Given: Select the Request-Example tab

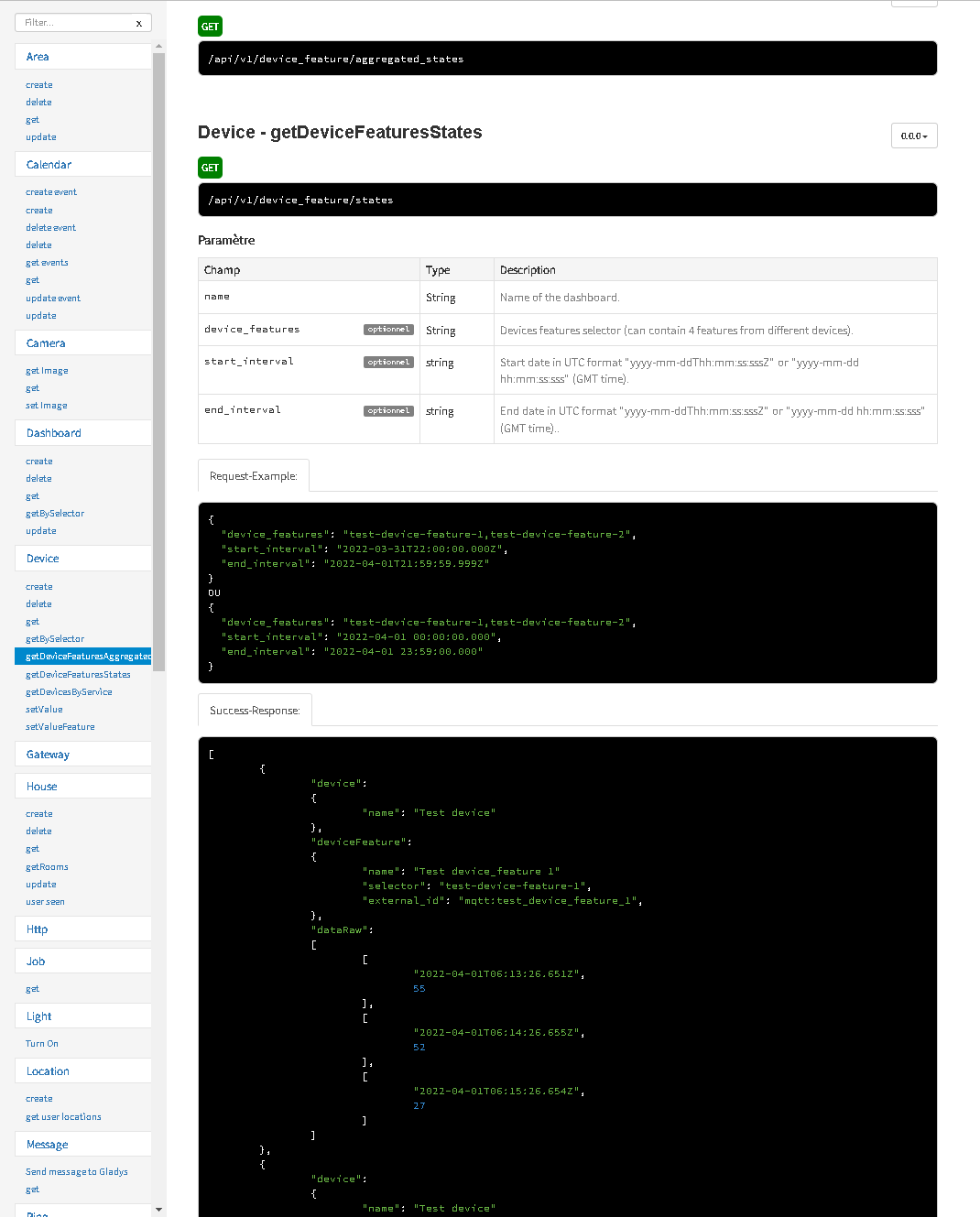Looking at the screenshot, I should point(254,476).
